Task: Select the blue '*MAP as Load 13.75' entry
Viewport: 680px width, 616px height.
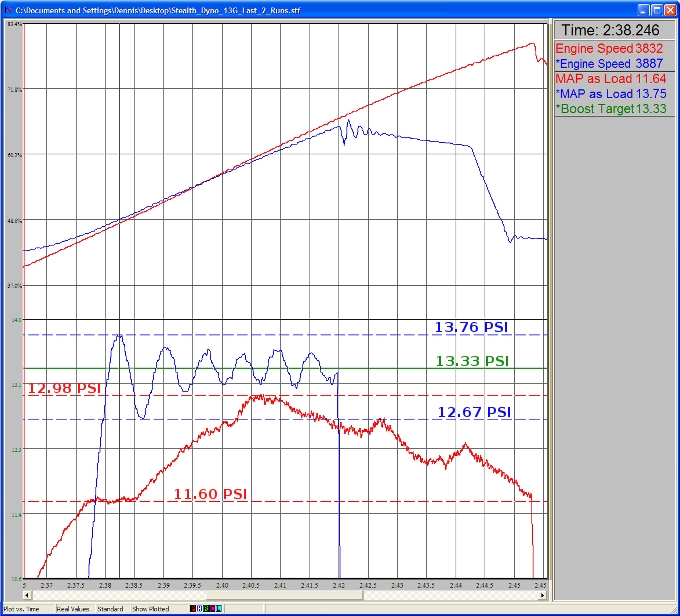Action: click(x=611, y=94)
